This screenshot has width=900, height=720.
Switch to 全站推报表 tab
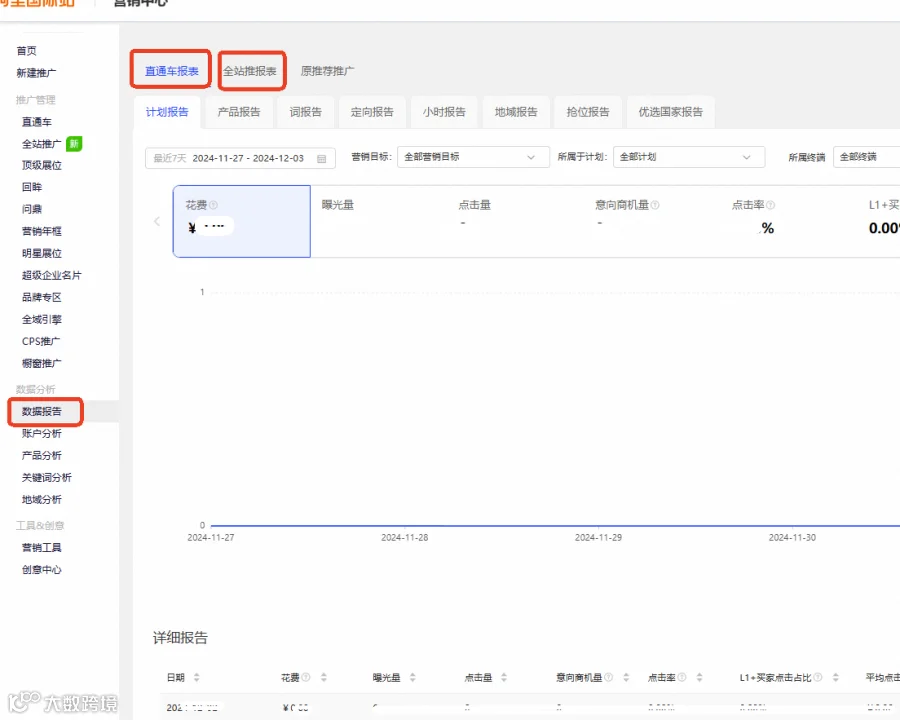(x=250, y=71)
